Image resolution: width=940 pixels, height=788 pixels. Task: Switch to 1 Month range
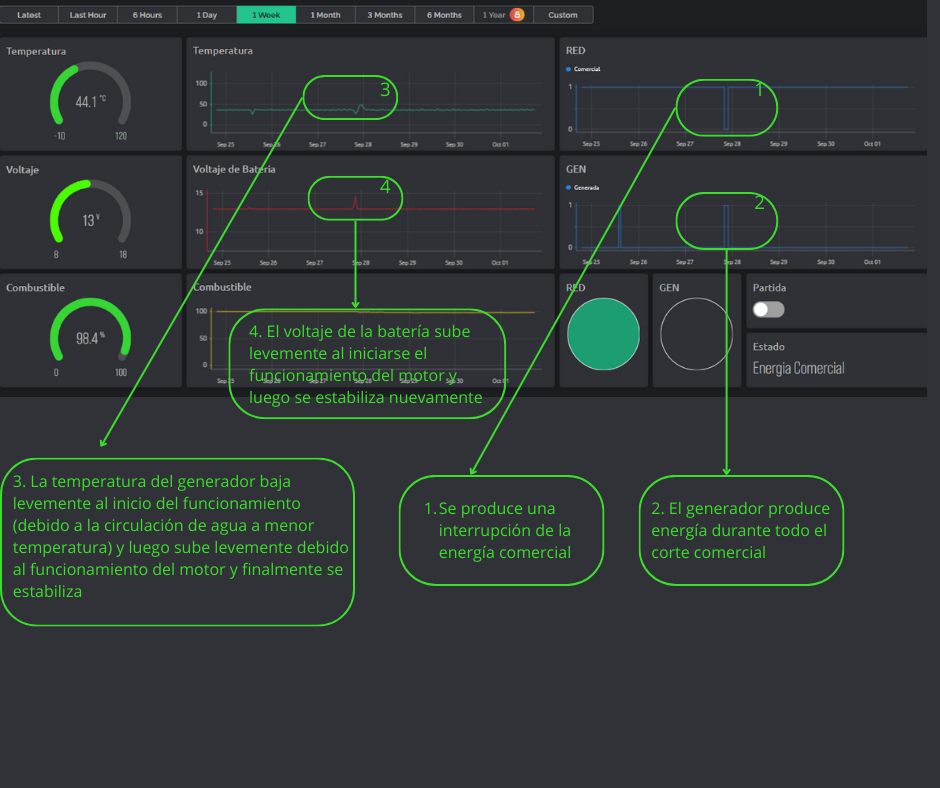pyautogui.click(x=326, y=15)
